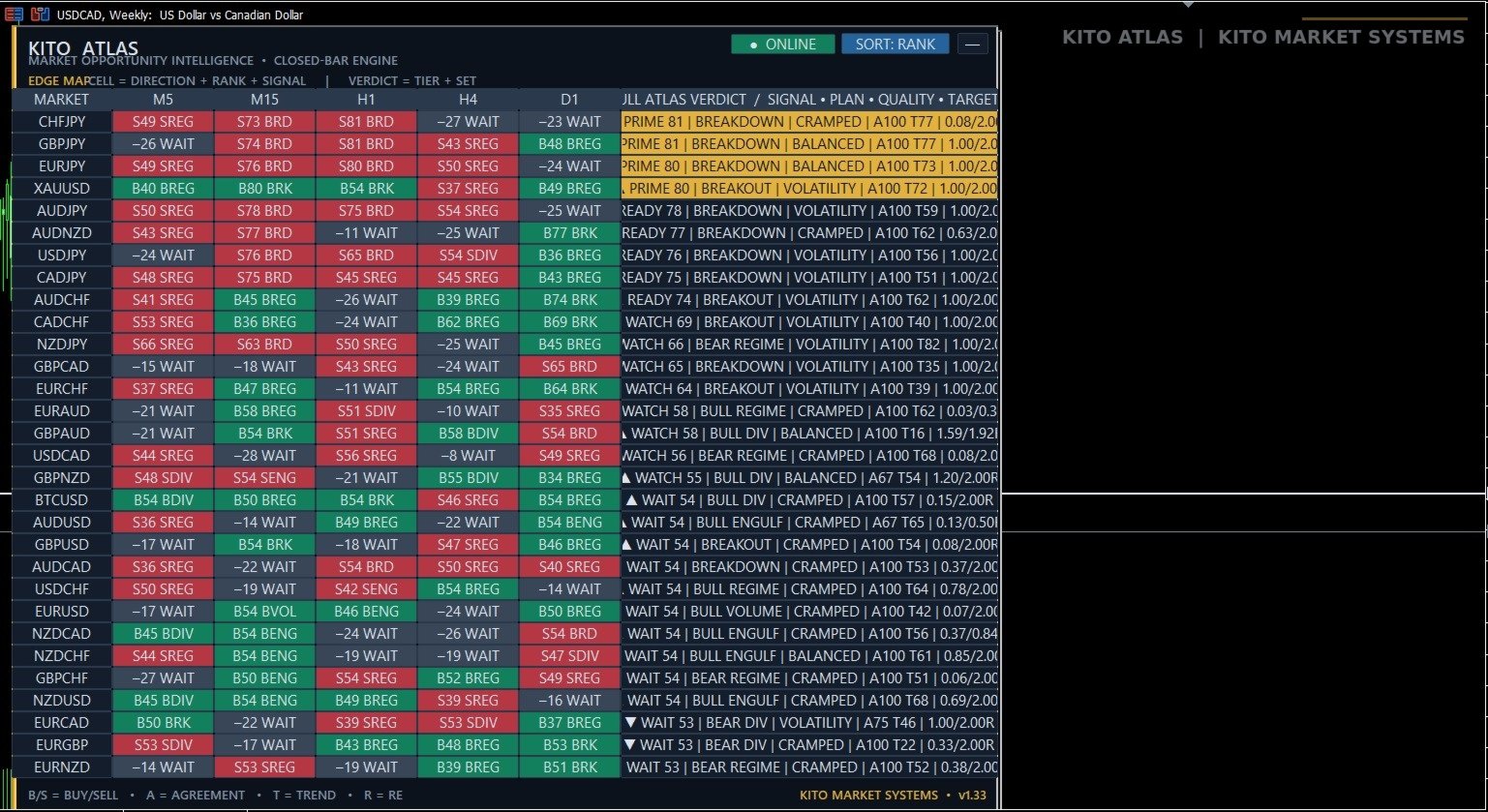Screen dimensions: 1488x812
Task: Pick the EURUSD market label
Action: 61,612
